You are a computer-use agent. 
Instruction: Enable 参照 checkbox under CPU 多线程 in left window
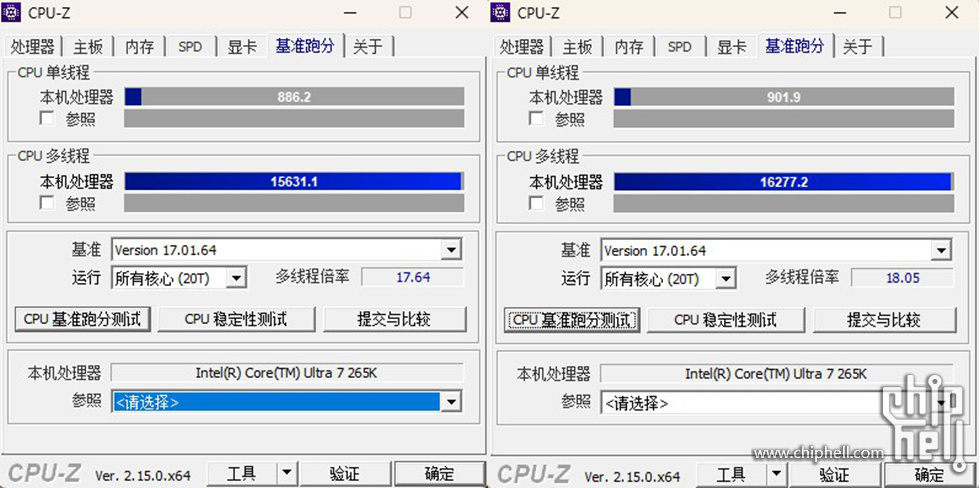click(x=46, y=202)
